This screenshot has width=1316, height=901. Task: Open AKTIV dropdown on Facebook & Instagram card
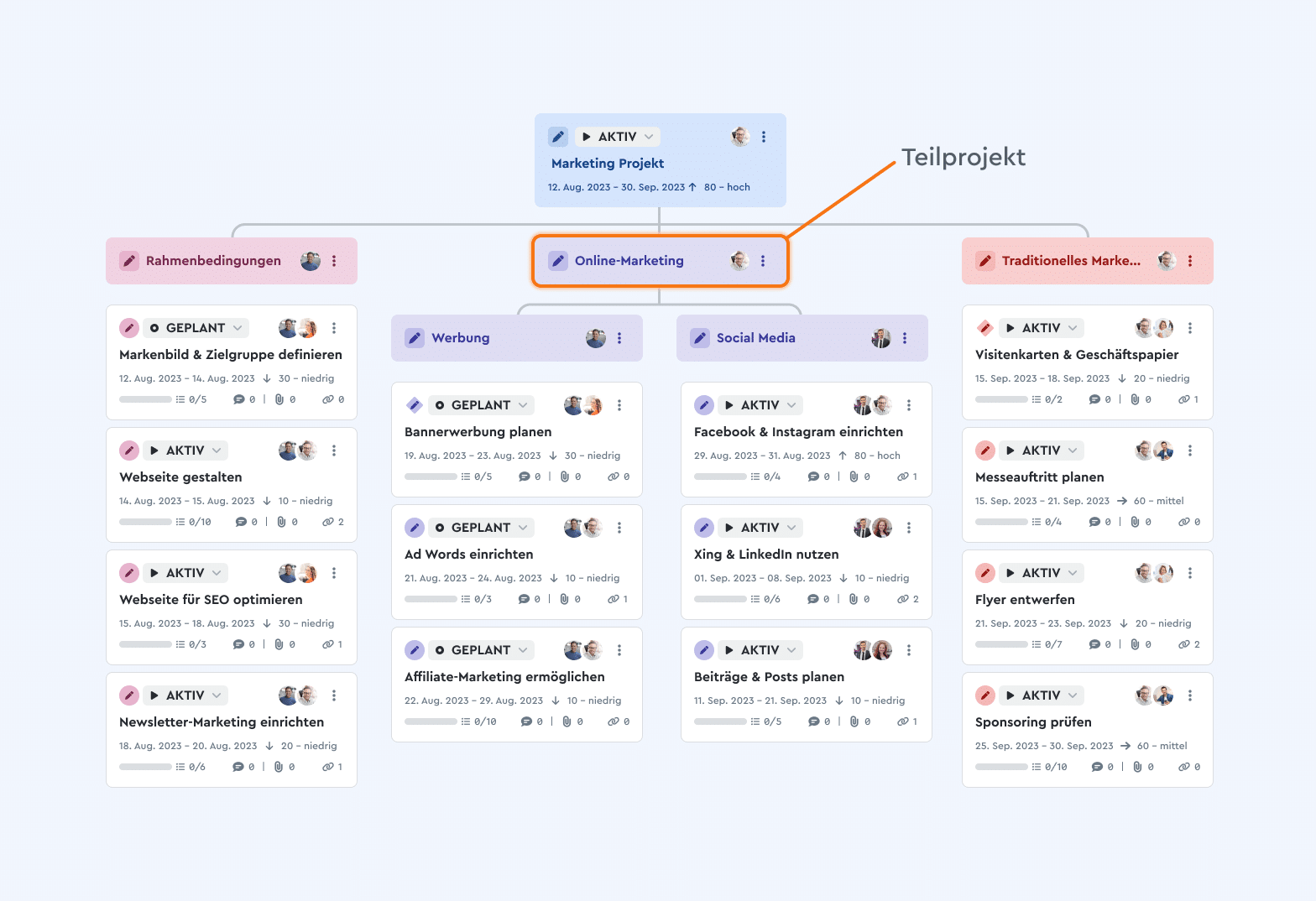coord(760,405)
